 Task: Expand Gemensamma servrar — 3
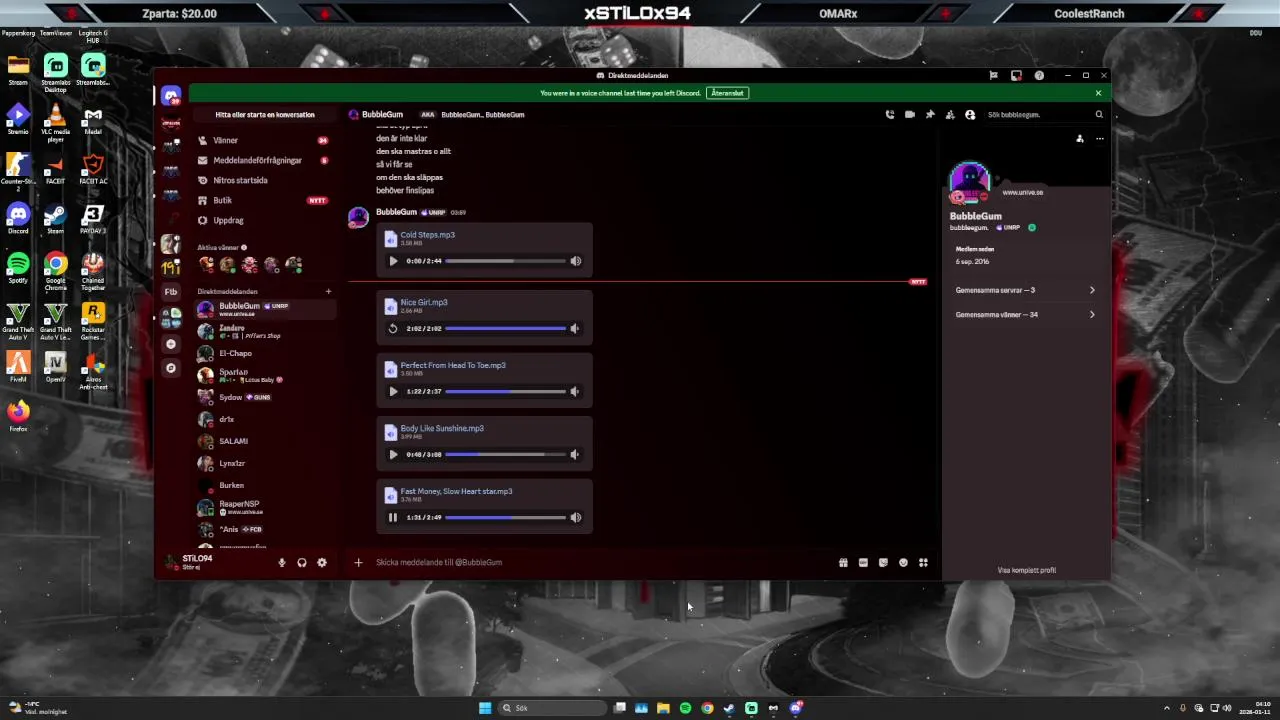1025,290
